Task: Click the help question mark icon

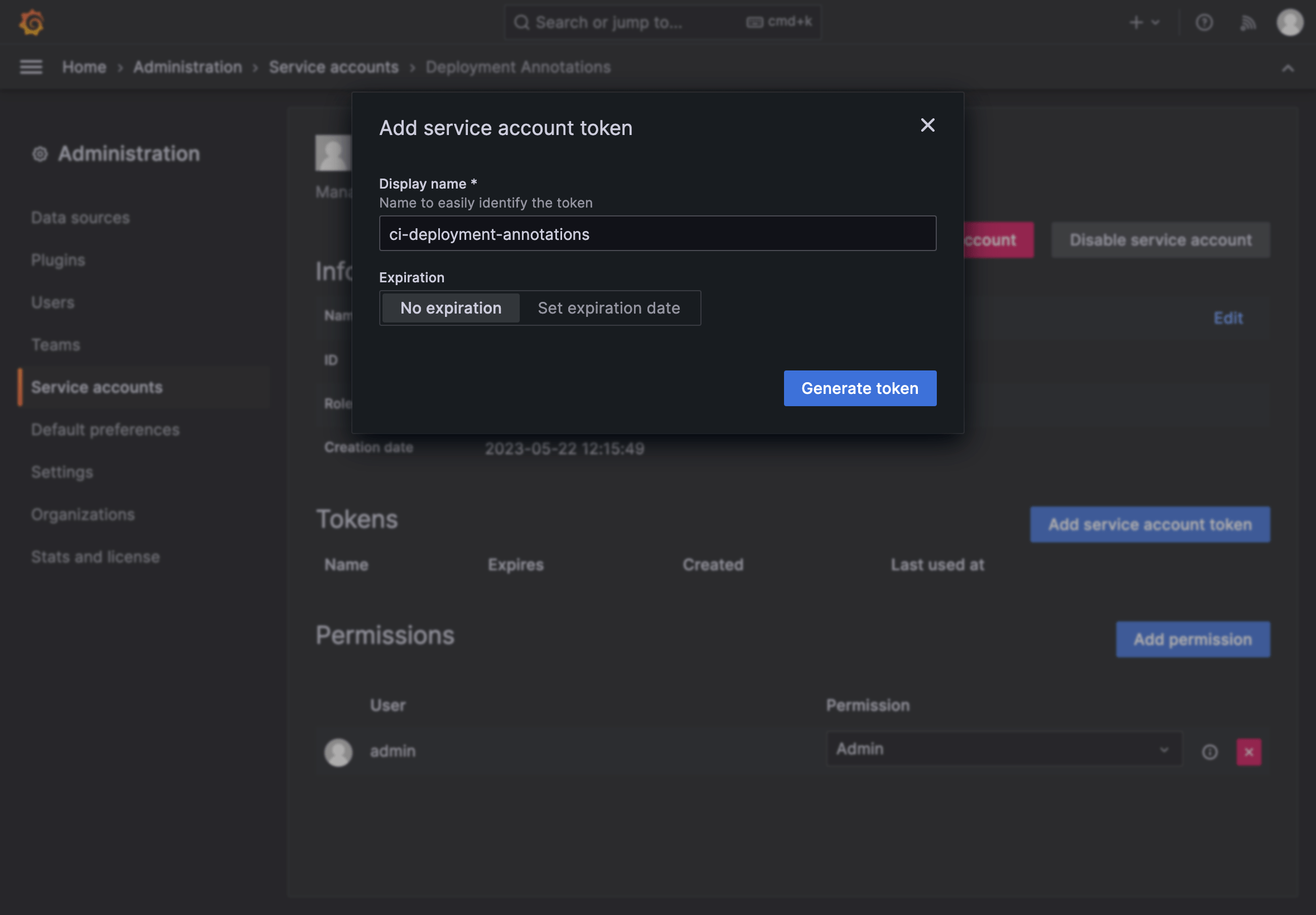Action: (x=1204, y=22)
